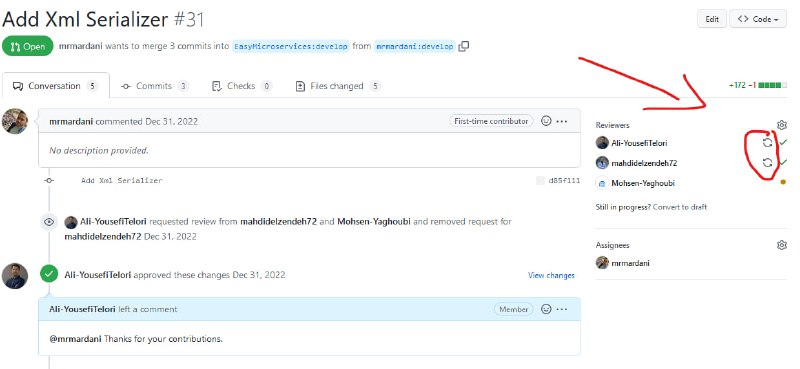Image resolution: width=800 pixels, height=369 pixels.
Task: Add emoji reaction to Ali-YousefiTelori's comment
Action: pyautogui.click(x=546, y=309)
